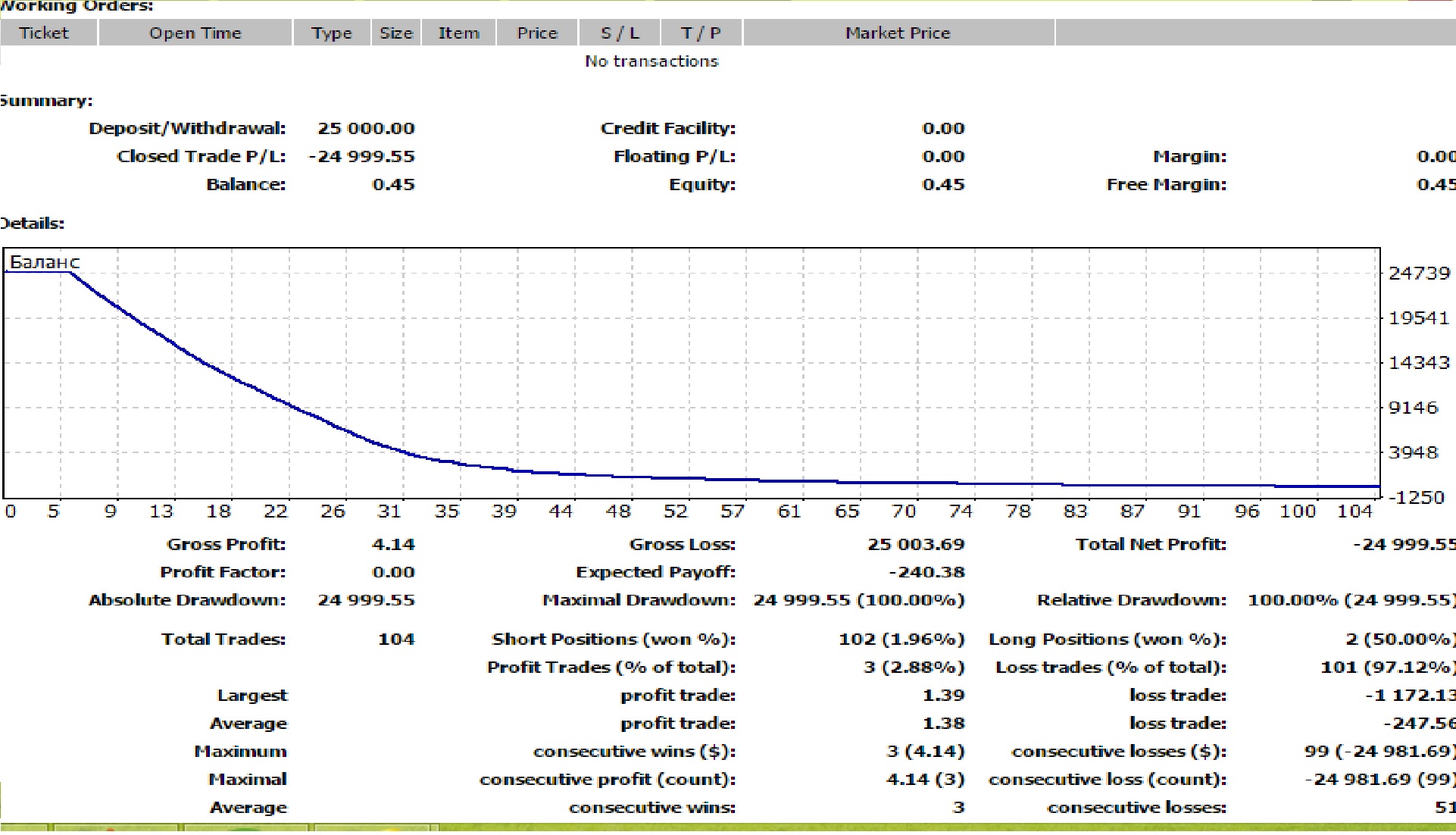The image size is (1456, 835).
Task: Click the Details section heading
Action: click(32, 224)
